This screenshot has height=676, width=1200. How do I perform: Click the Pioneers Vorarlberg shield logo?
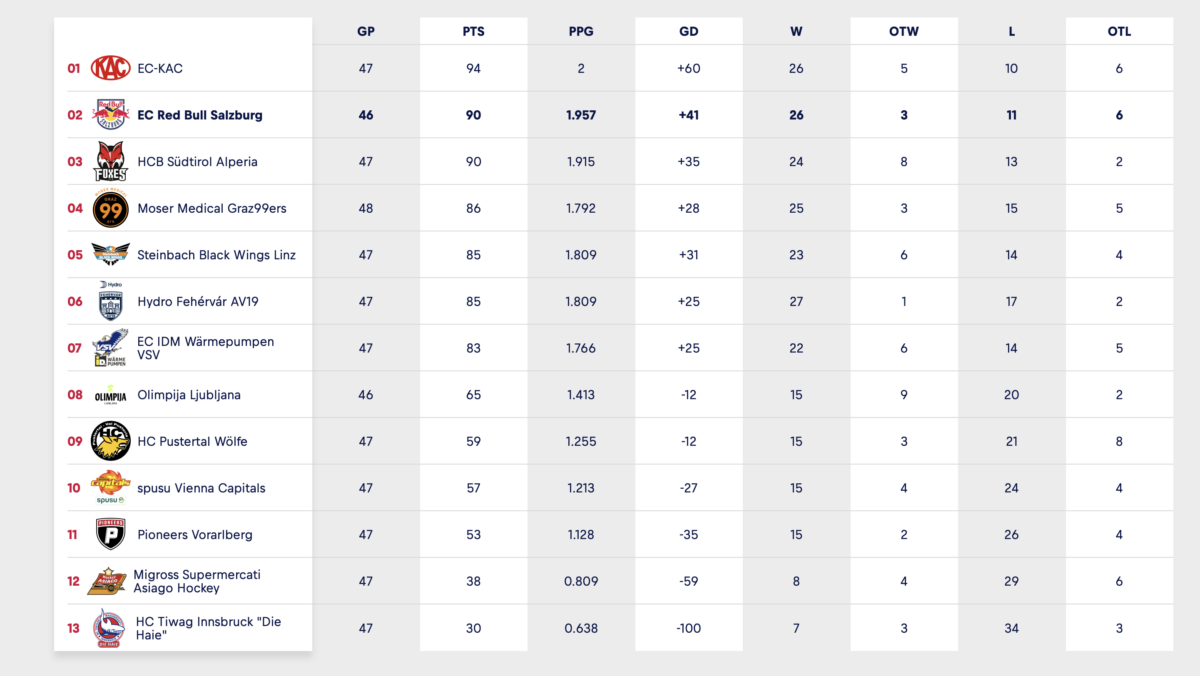[110, 534]
